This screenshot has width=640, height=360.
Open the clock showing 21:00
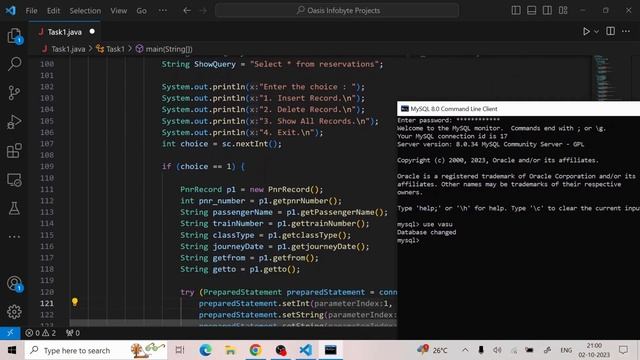594,350
